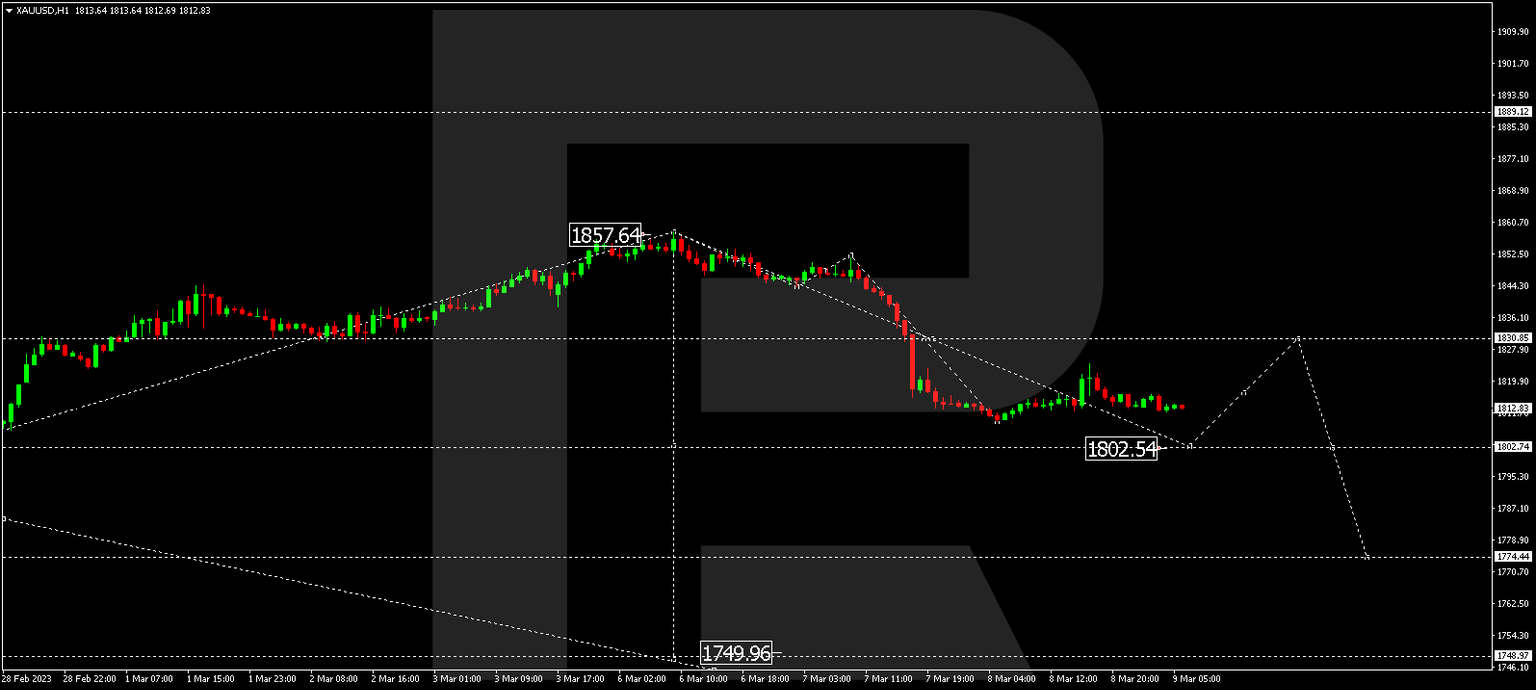Viewport: 1536px width, 690px height.
Task: Click the 28 Feb 2023 axis label
Action: pos(28,677)
